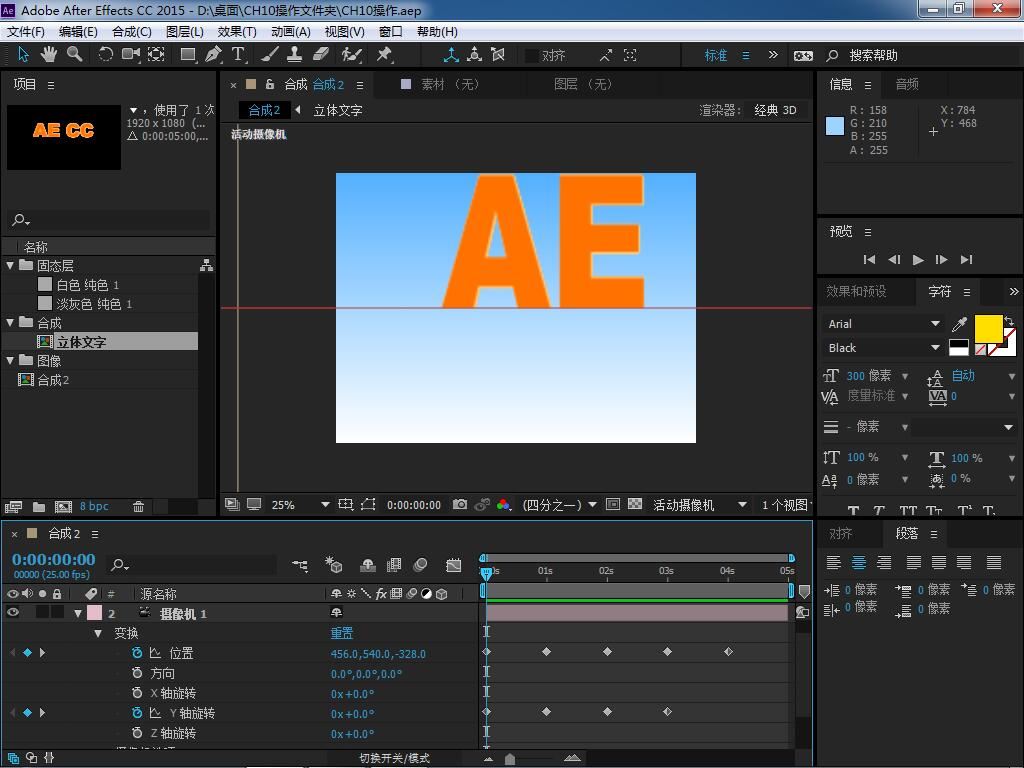The height and width of the screenshot is (768, 1024).
Task: Click the show channel color icon
Action: click(504, 505)
